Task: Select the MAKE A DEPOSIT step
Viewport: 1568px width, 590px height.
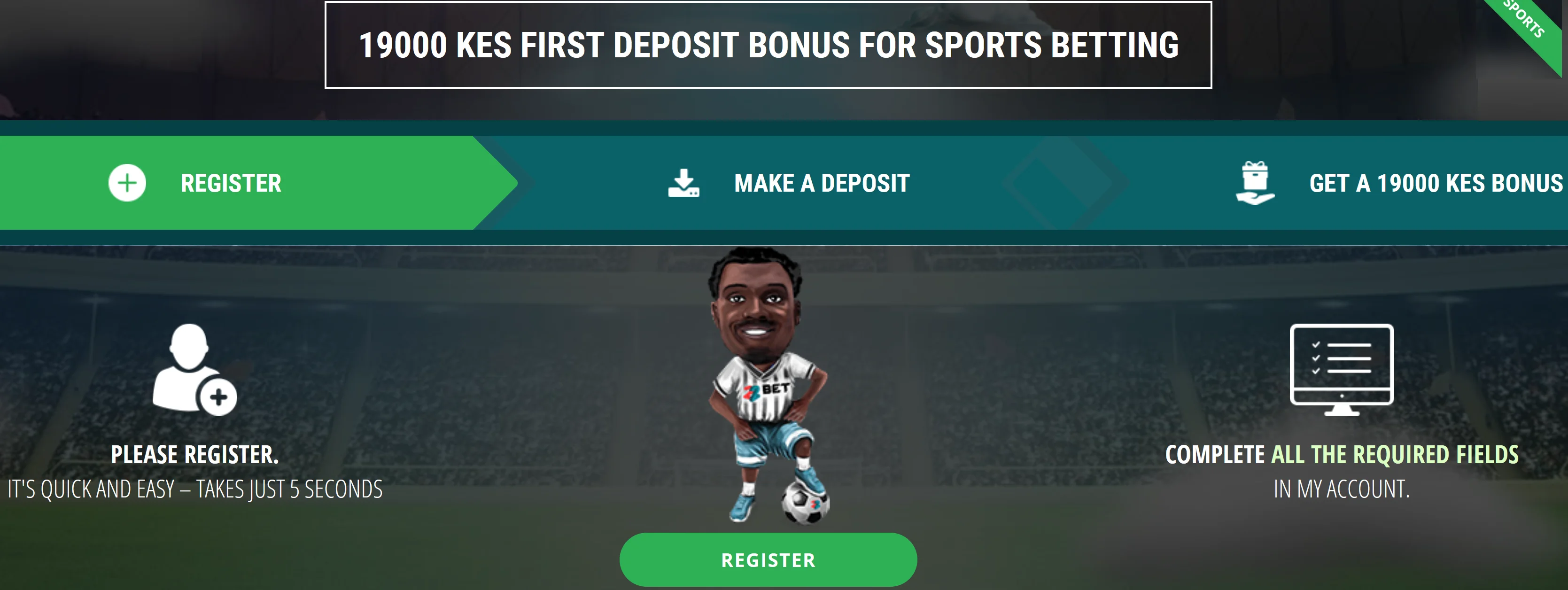Action: (789, 183)
